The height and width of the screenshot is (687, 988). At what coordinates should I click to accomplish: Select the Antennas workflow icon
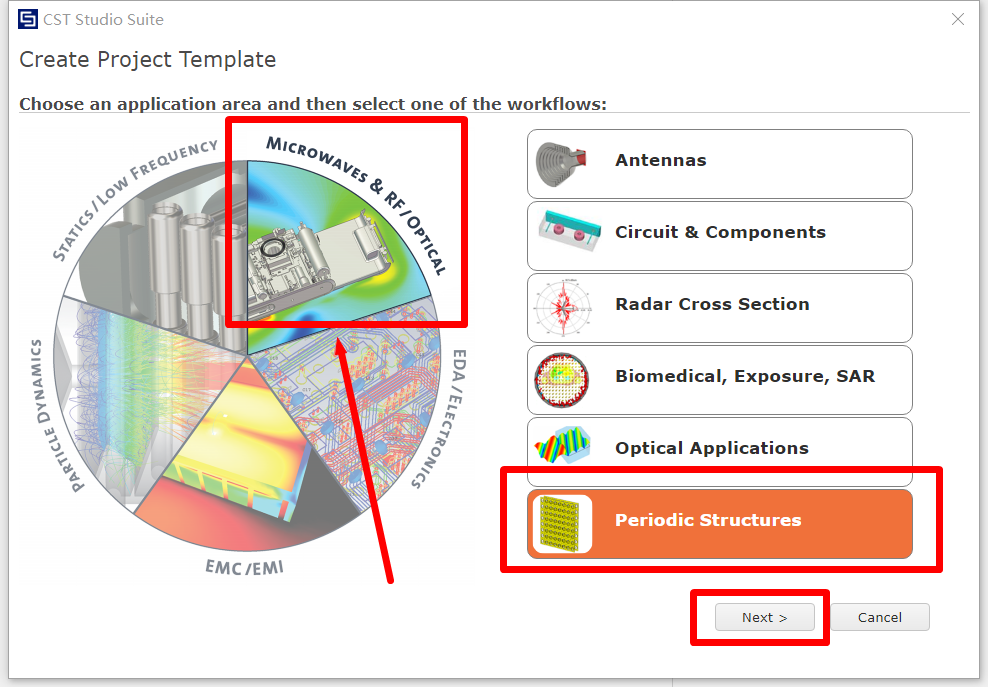coord(562,163)
